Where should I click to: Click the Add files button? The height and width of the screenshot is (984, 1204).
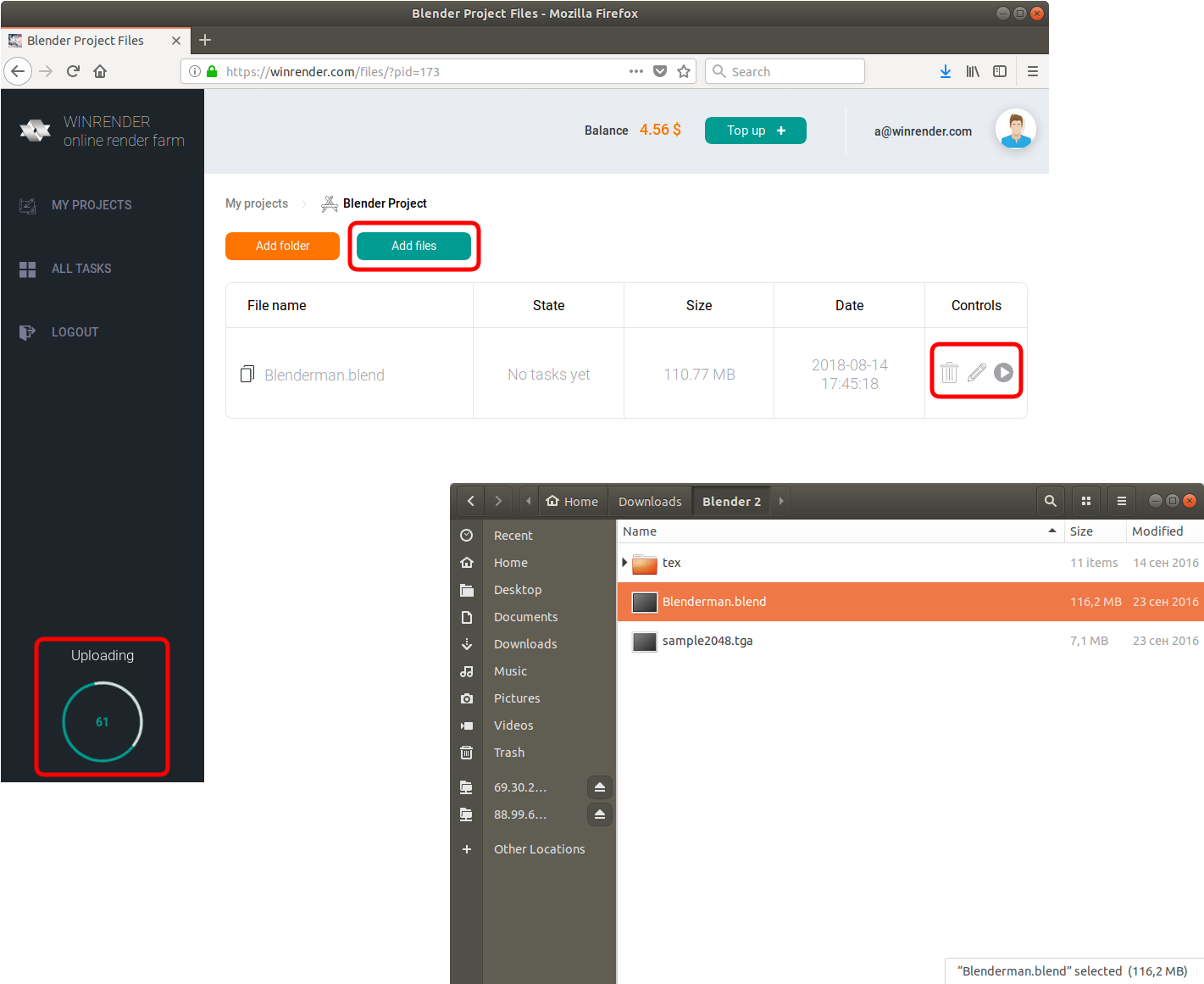[413, 246]
